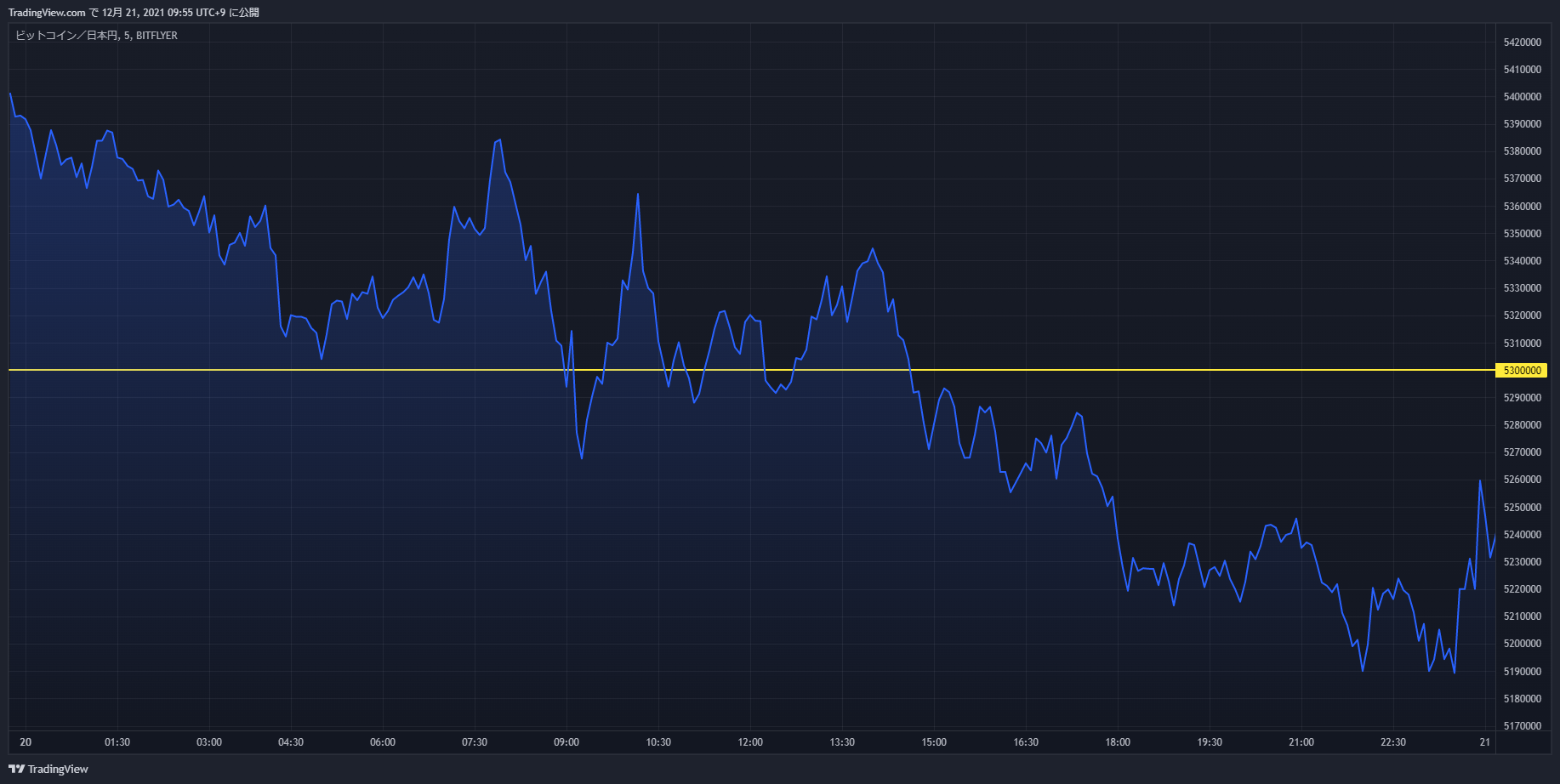Click the 01:30 time axis label
The image size is (1560, 784).
(117, 742)
